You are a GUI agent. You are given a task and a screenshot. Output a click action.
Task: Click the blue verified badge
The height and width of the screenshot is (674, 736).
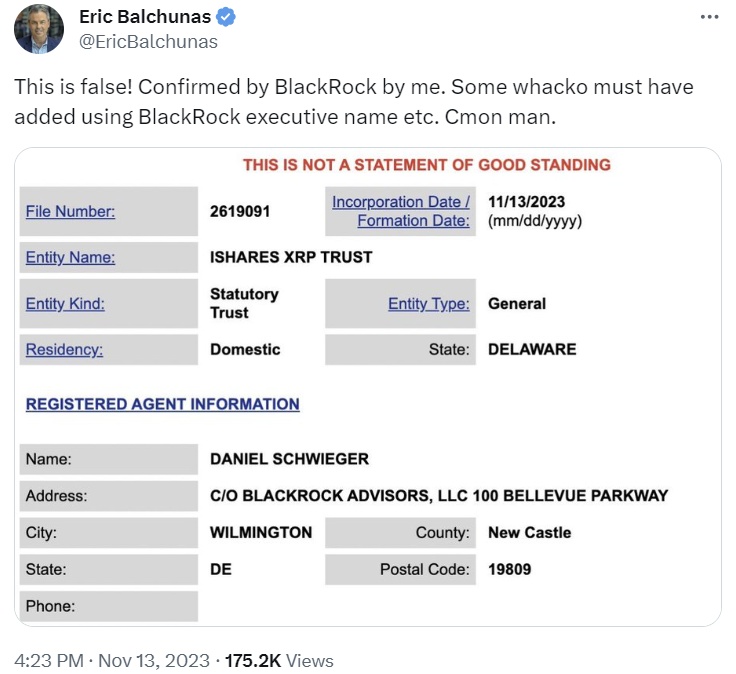point(226,17)
